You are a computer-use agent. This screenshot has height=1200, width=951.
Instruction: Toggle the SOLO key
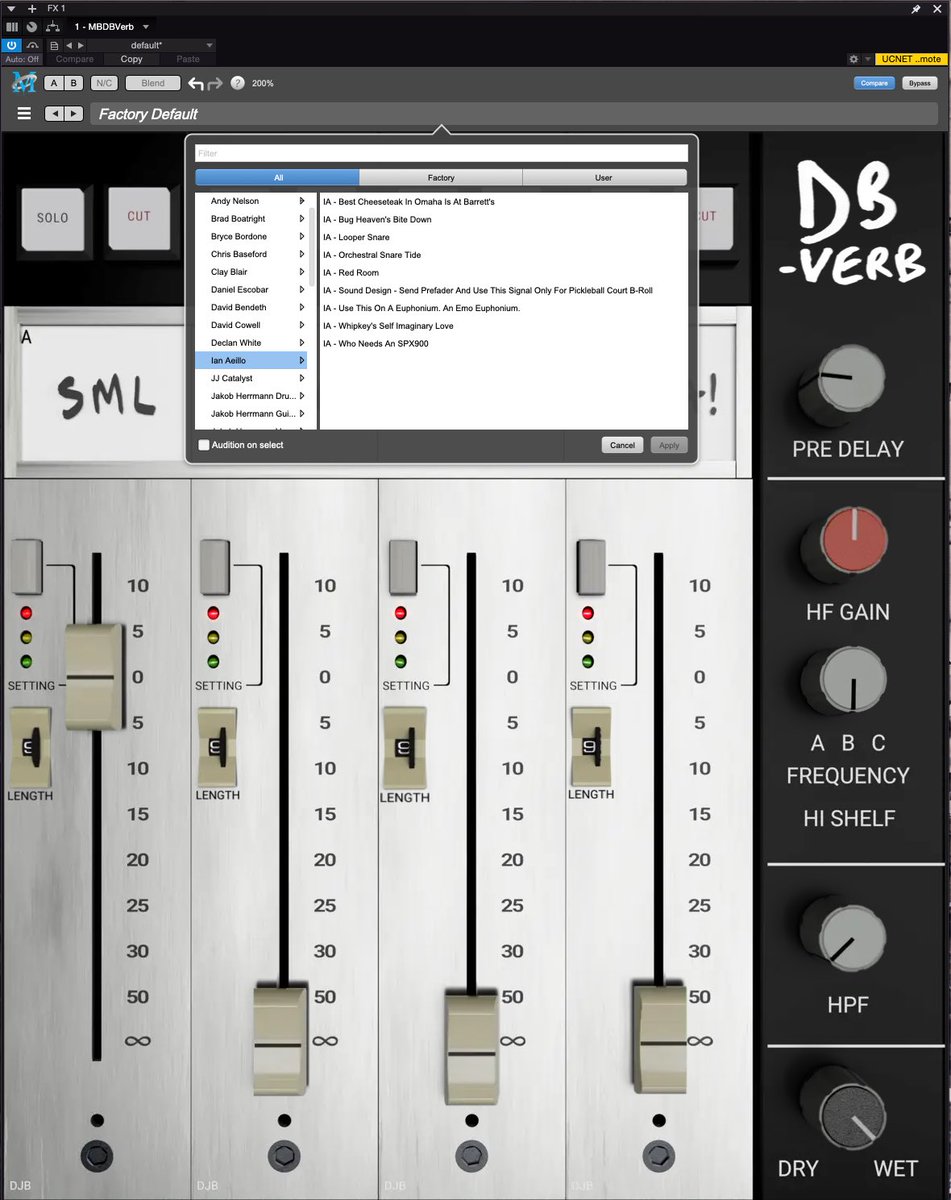click(53, 217)
